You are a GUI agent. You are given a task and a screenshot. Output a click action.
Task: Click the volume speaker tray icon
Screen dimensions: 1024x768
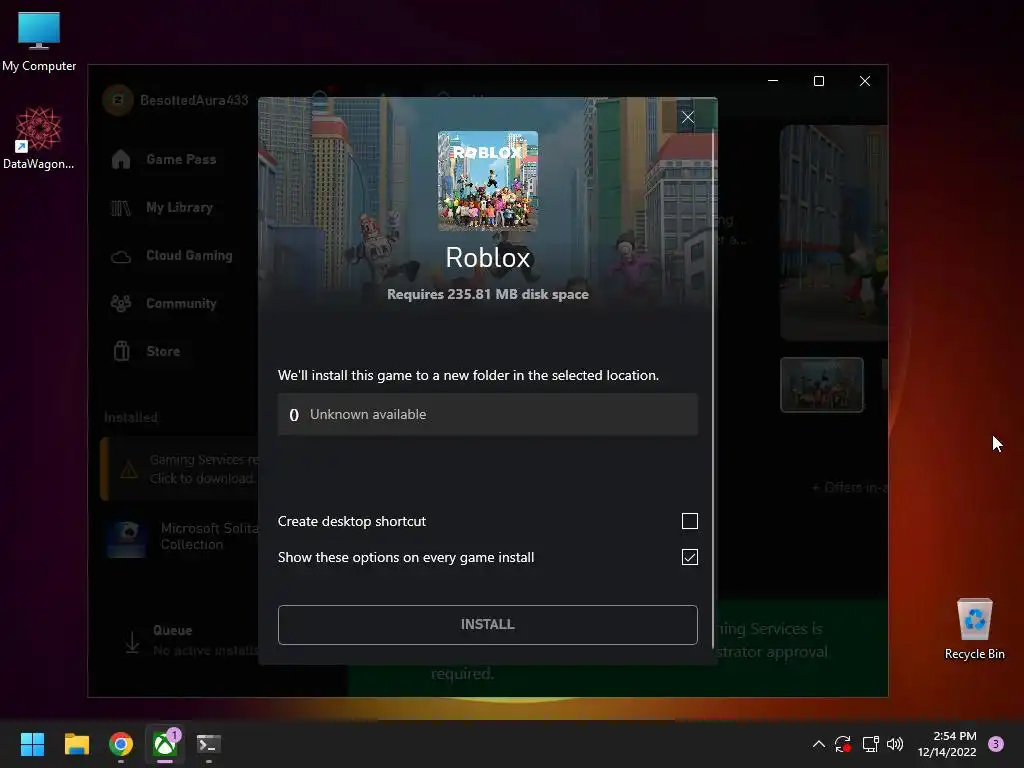[x=895, y=744]
